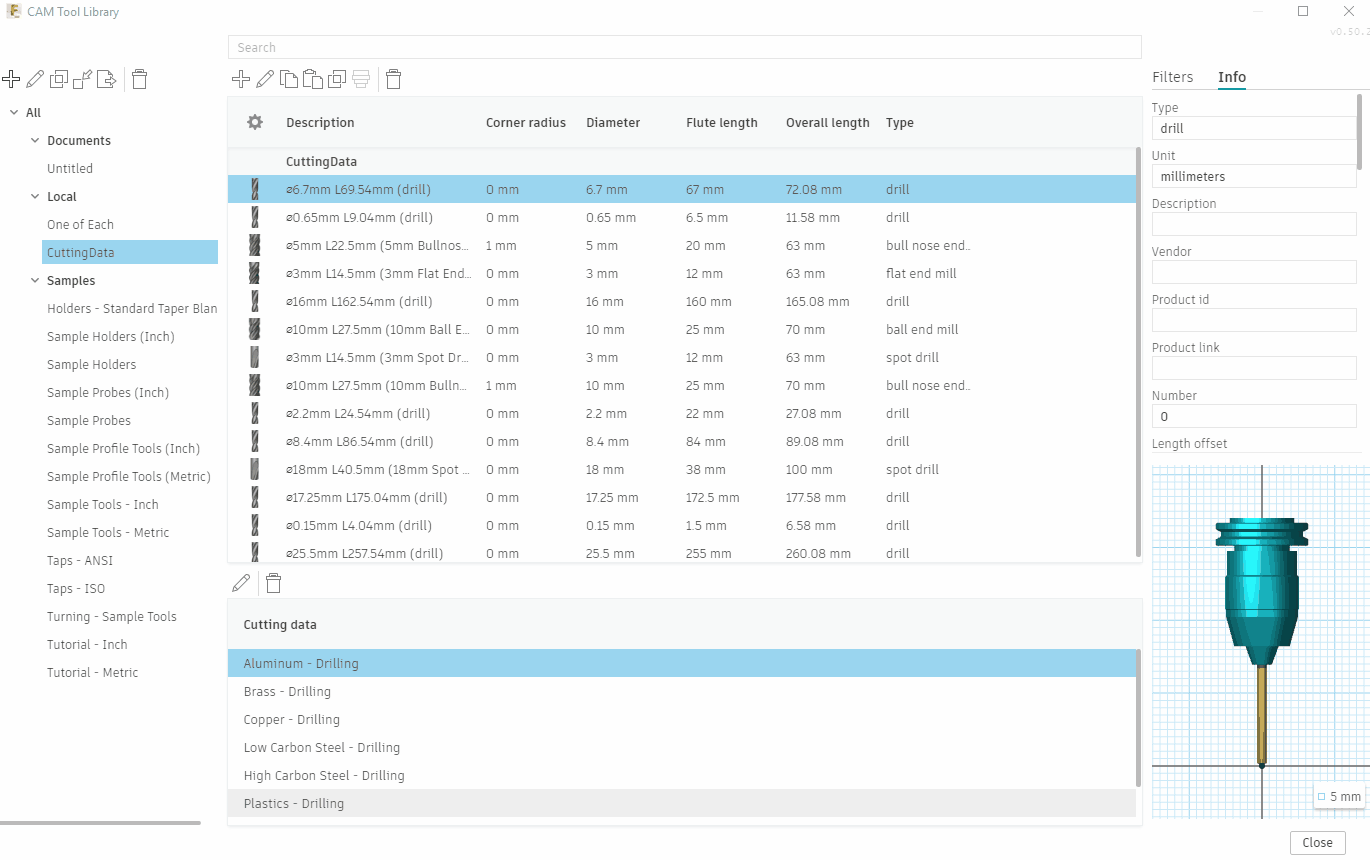The height and width of the screenshot is (860, 1370).
Task: Click the trash icon above the Cutting data list
Action: pyautogui.click(x=273, y=583)
